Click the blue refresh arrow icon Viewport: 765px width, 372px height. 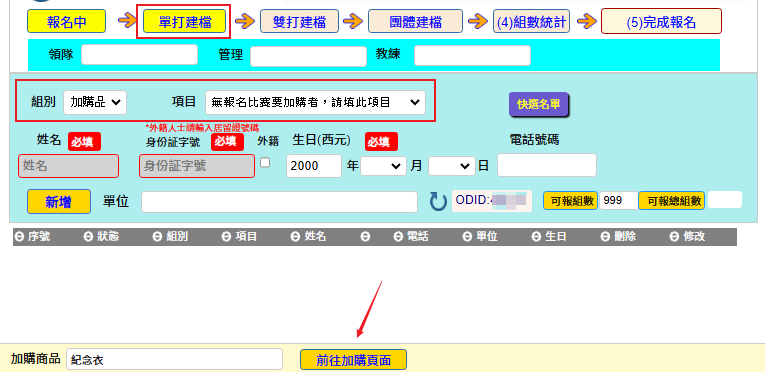click(438, 201)
